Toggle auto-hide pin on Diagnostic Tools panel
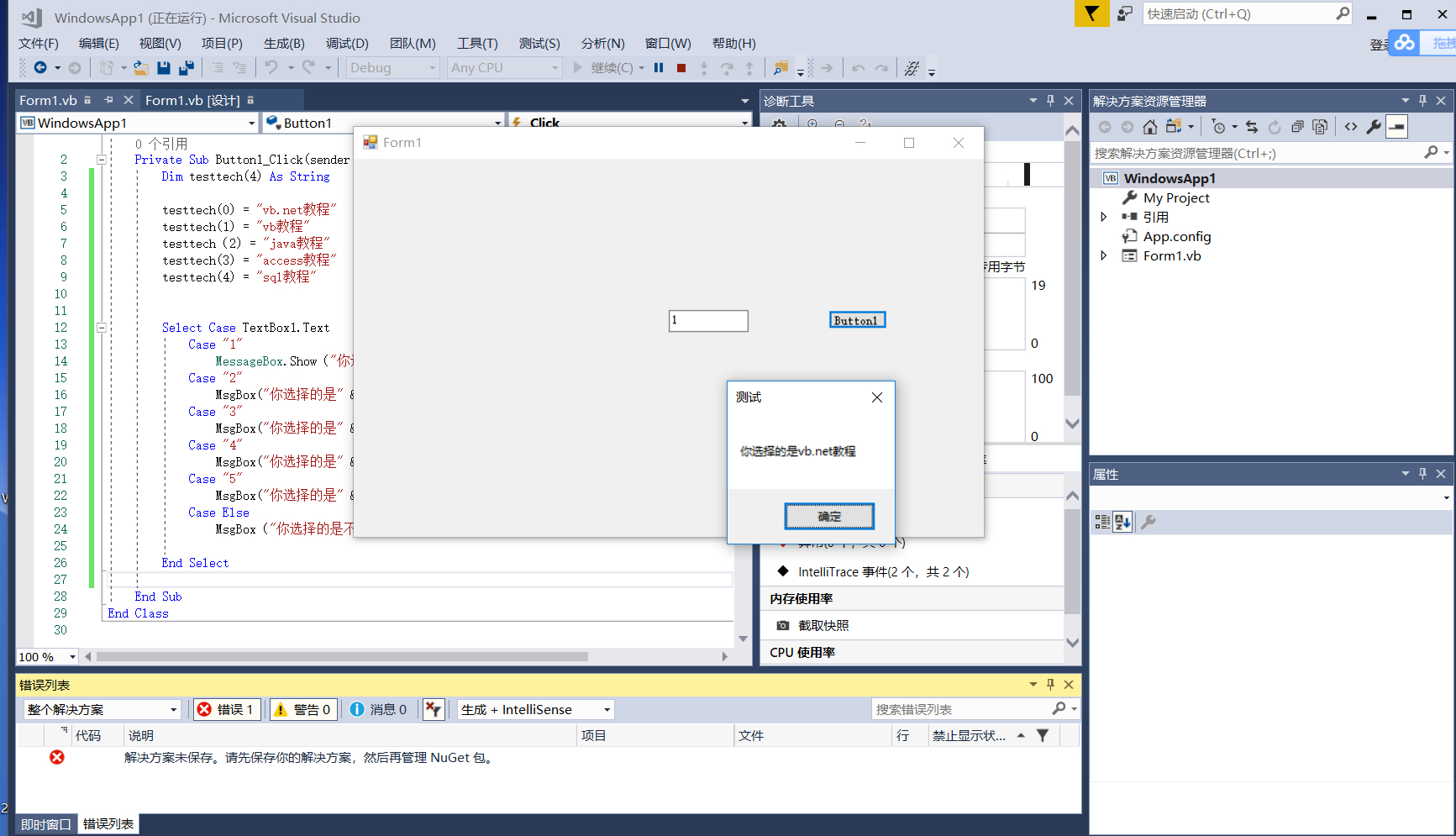This screenshot has height=836, width=1456. pyautogui.click(x=1050, y=100)
